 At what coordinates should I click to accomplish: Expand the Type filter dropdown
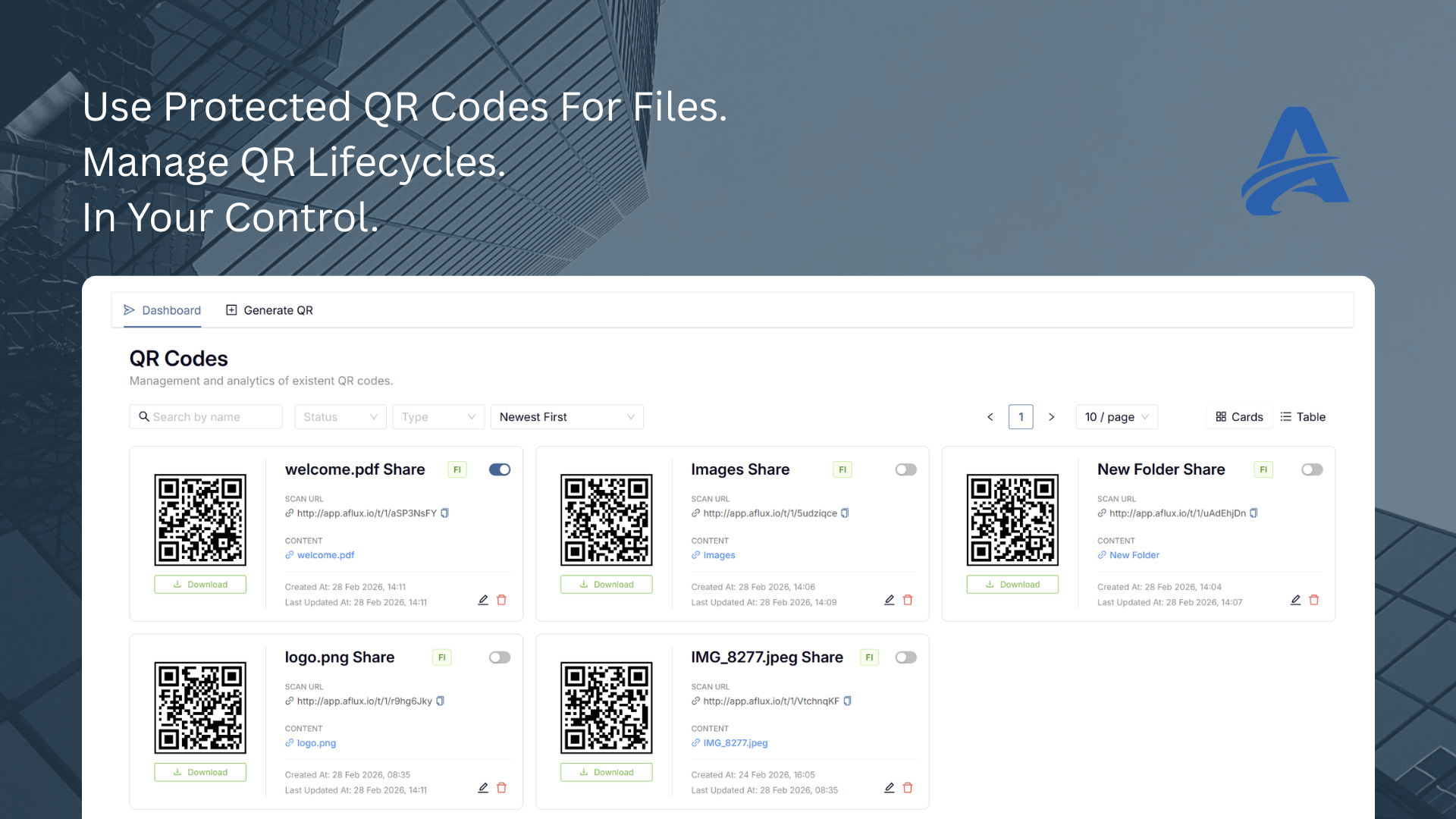click(x=438, y=417)
